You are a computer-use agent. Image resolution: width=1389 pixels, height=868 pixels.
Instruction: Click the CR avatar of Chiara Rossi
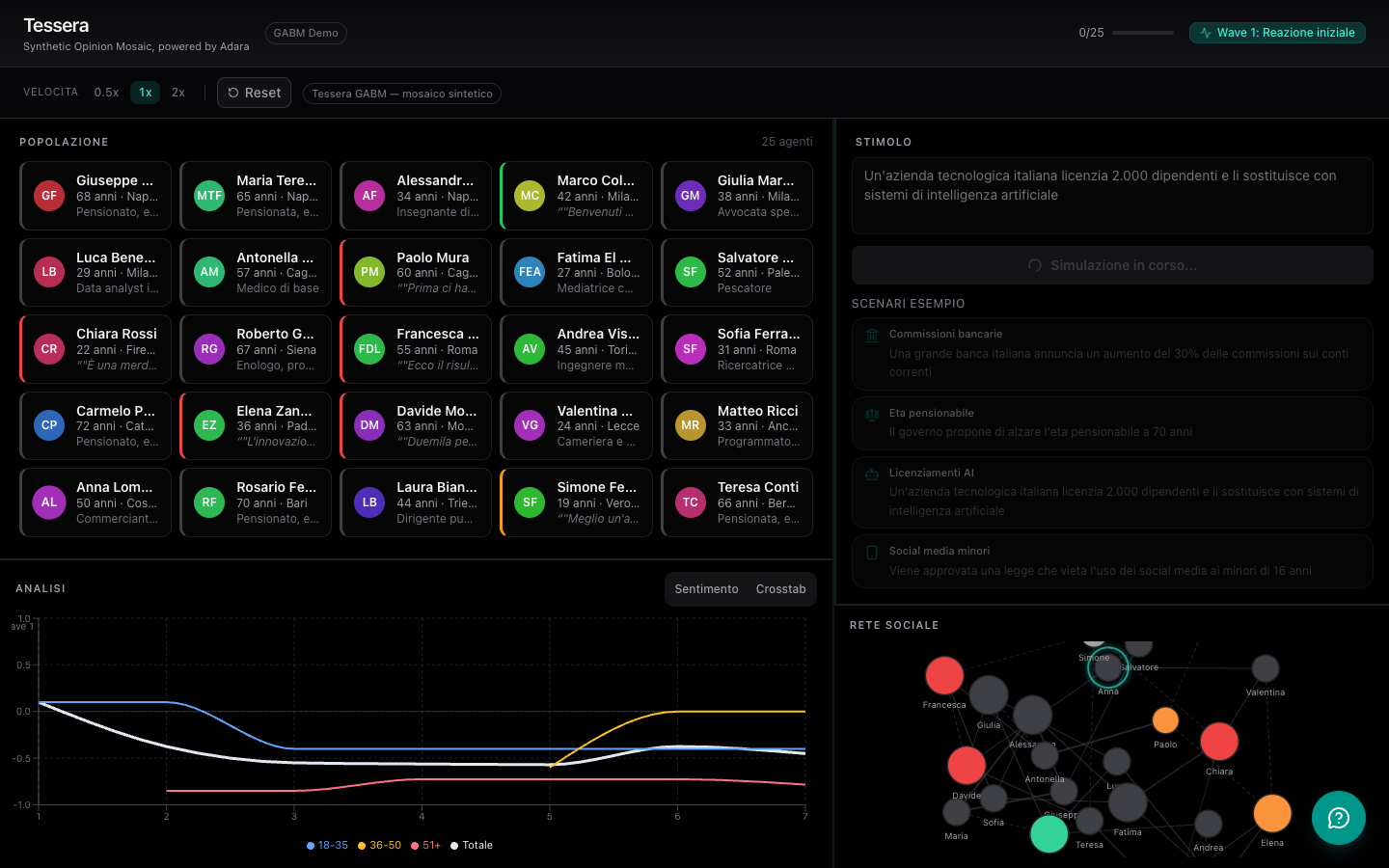point(49,349)
